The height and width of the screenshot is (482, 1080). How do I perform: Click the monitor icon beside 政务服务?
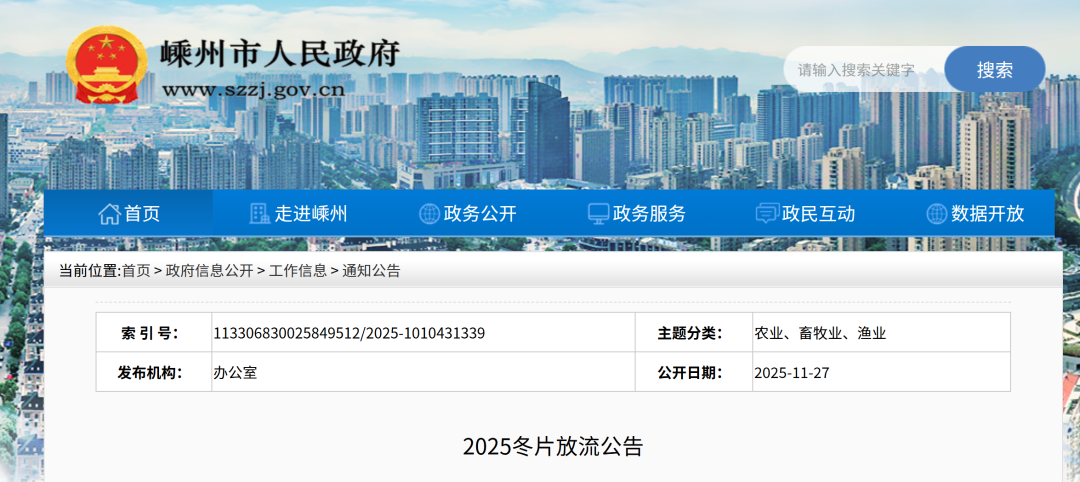point(598,213)
